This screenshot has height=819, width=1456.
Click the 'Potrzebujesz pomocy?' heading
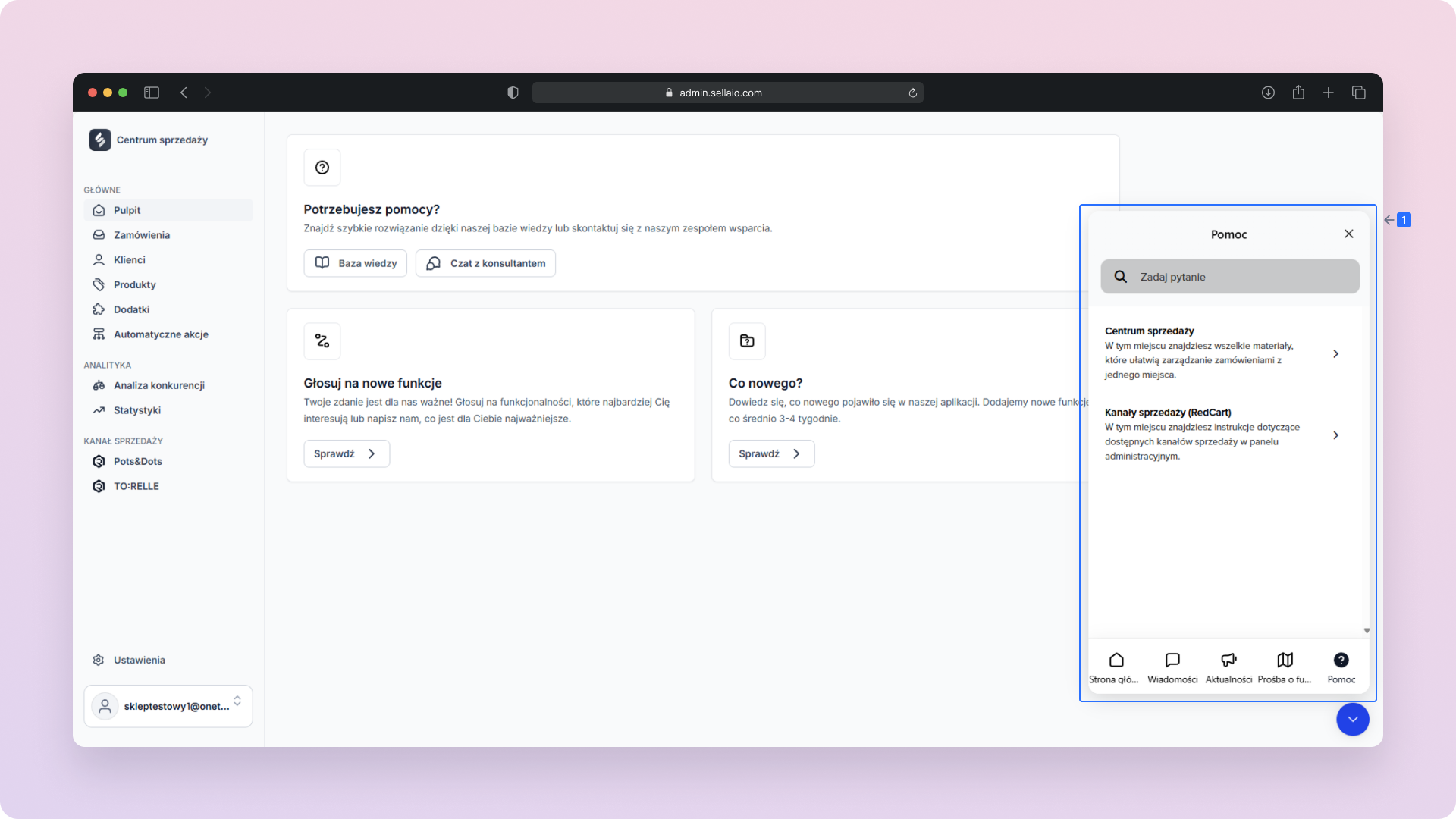(x=372, y=209)
